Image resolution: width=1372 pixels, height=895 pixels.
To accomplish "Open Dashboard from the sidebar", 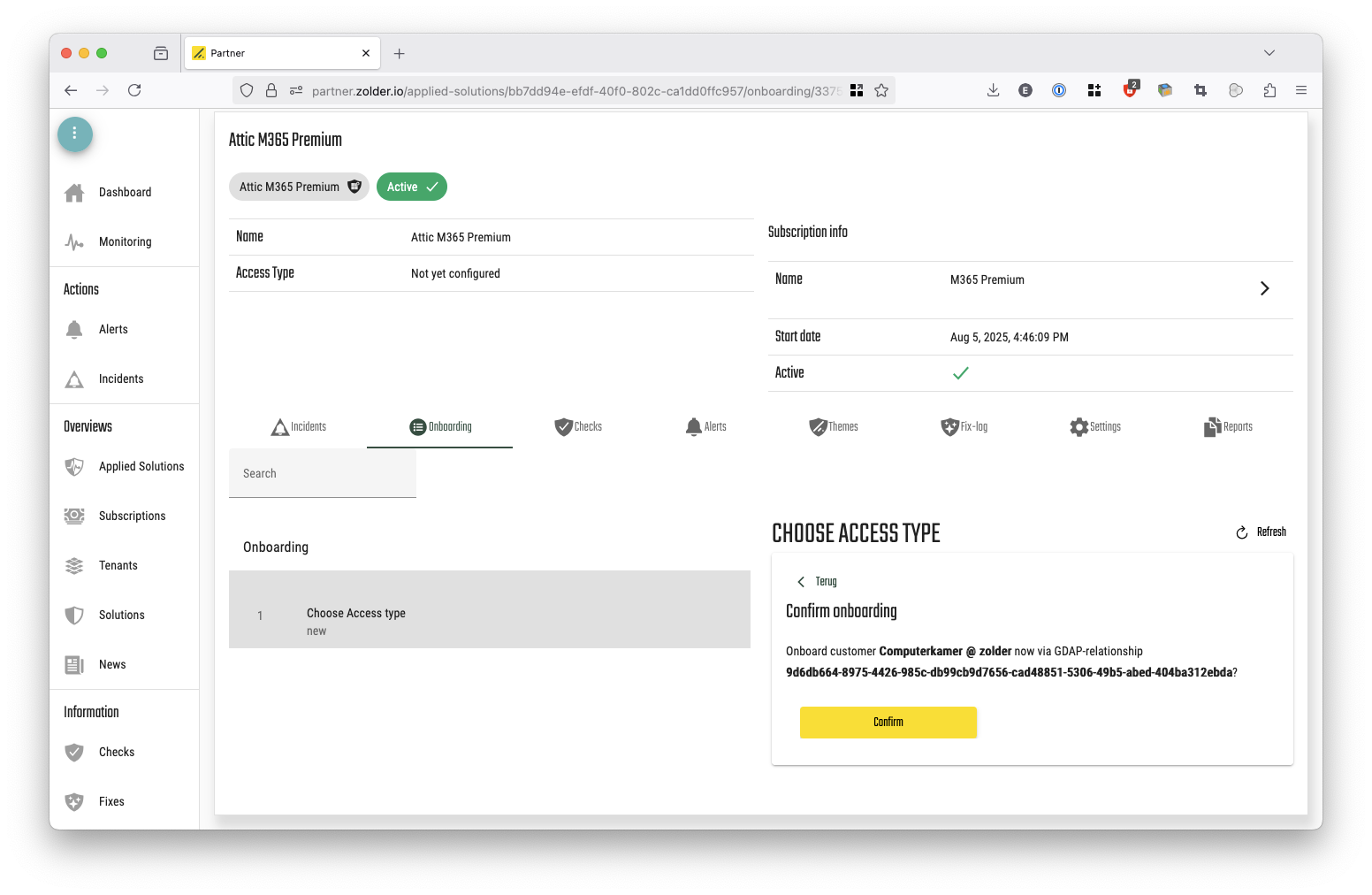I will pyautogui.click(x=124, y=193).
